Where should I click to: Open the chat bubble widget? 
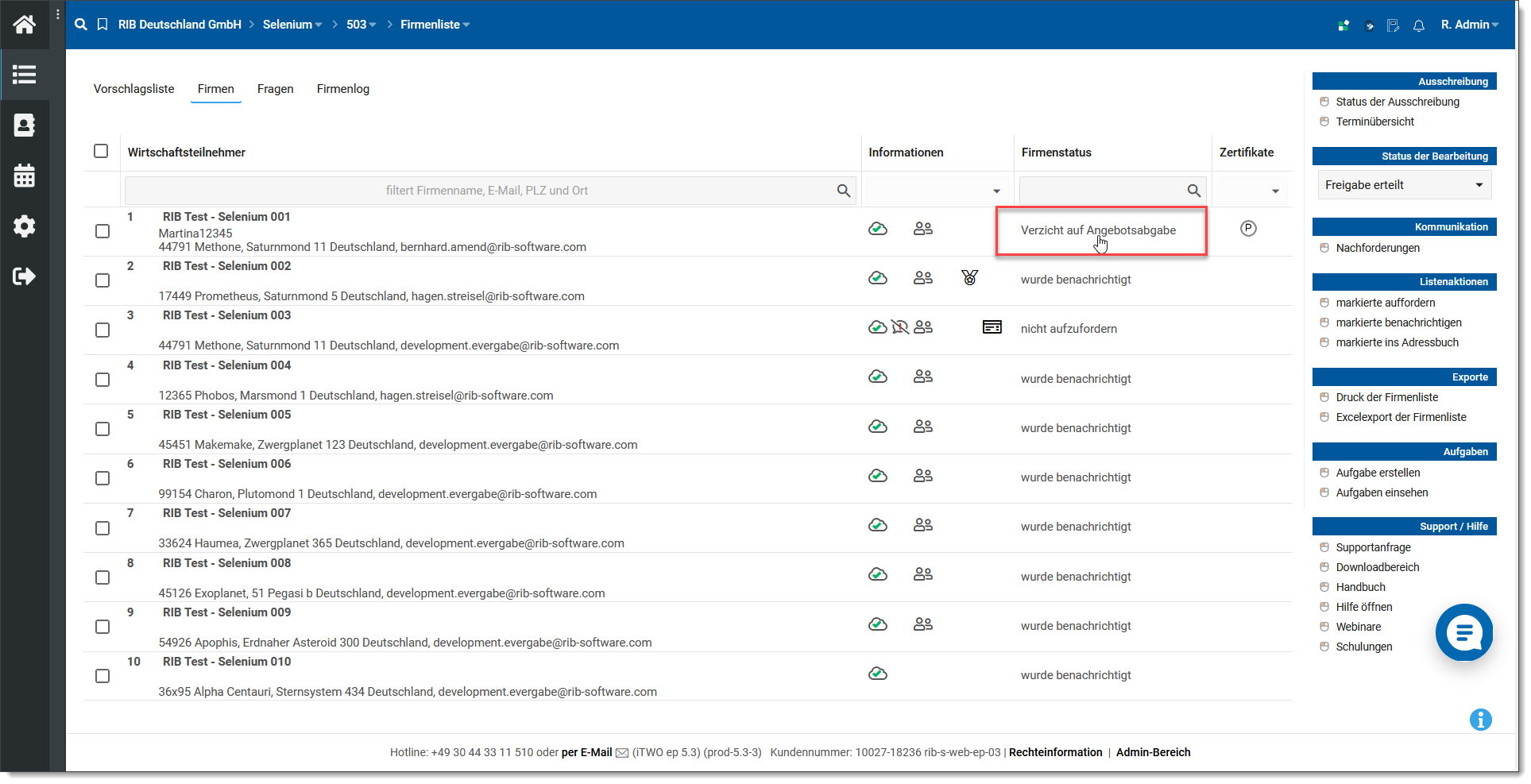coord(1464,632)
